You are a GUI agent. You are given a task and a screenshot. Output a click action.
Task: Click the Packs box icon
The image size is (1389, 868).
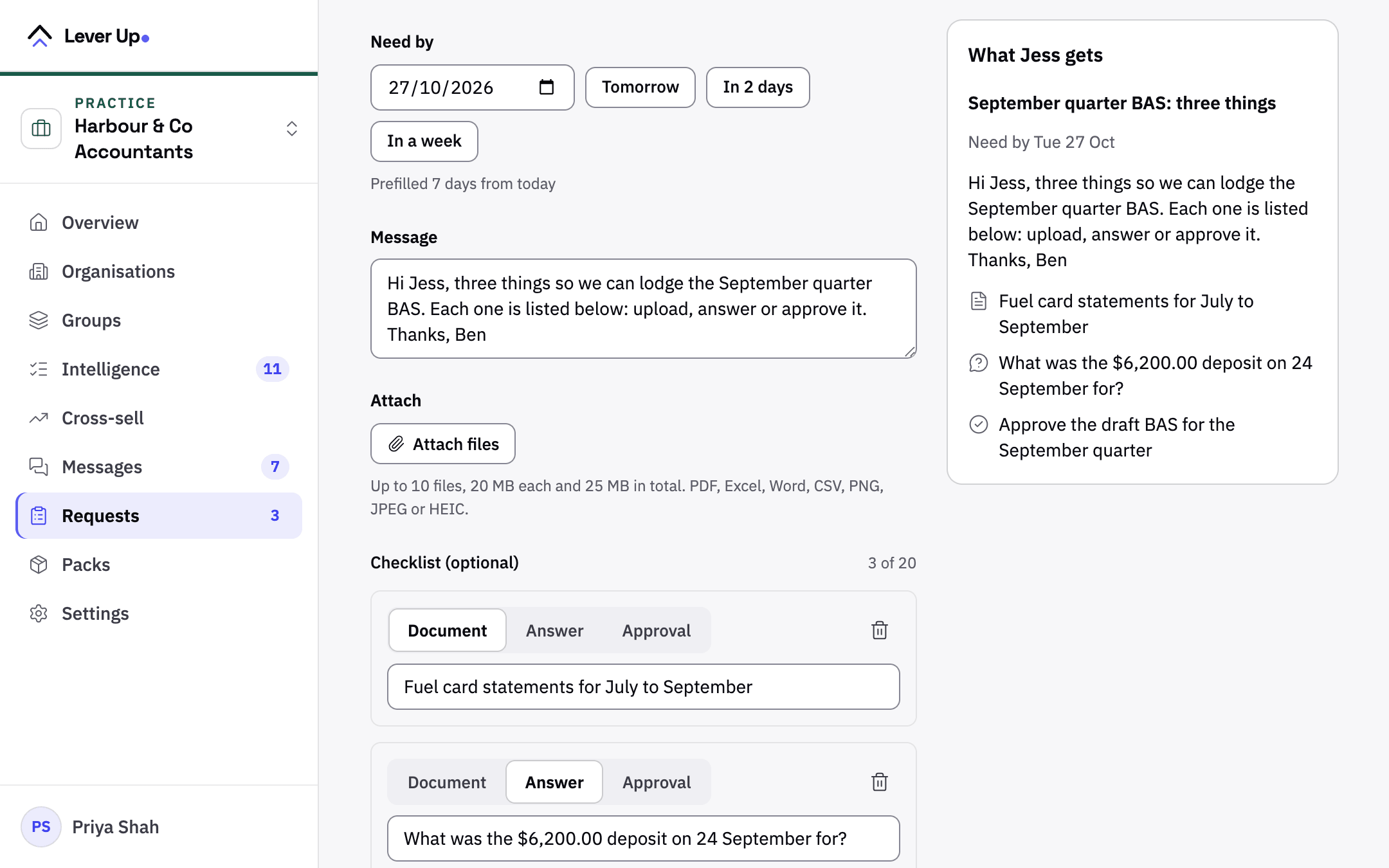point(39,565)
